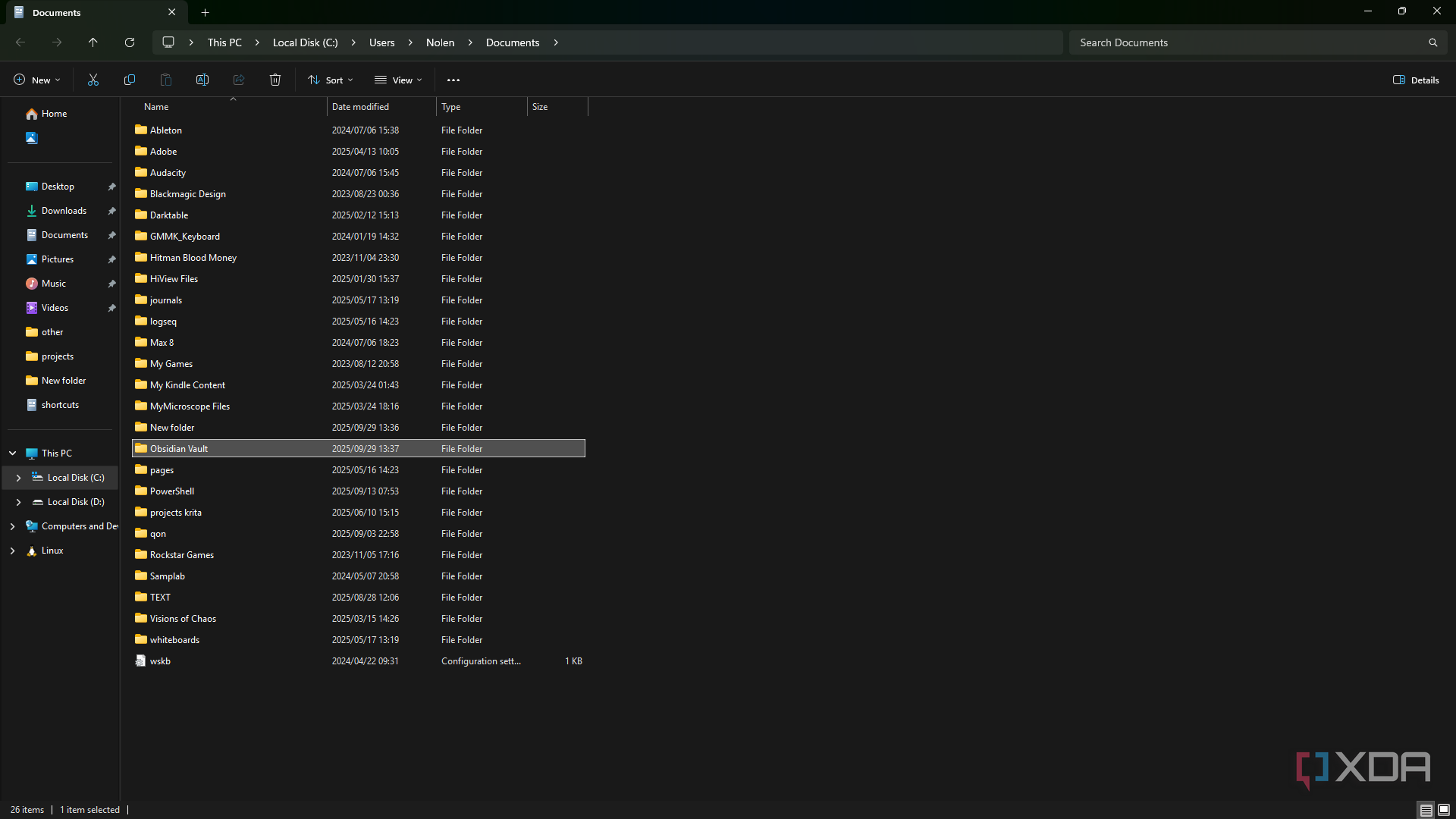Close the Documents tab
1456x819 pixels.
(x=172, y=12)
